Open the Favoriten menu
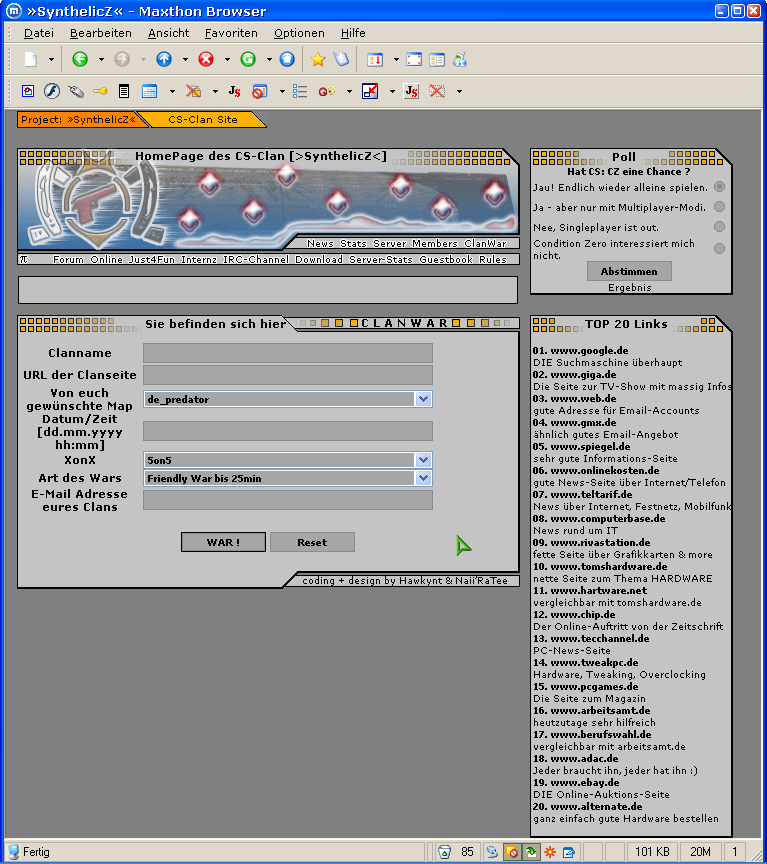The height and width of the screenshot is (864, 767). 231,33
